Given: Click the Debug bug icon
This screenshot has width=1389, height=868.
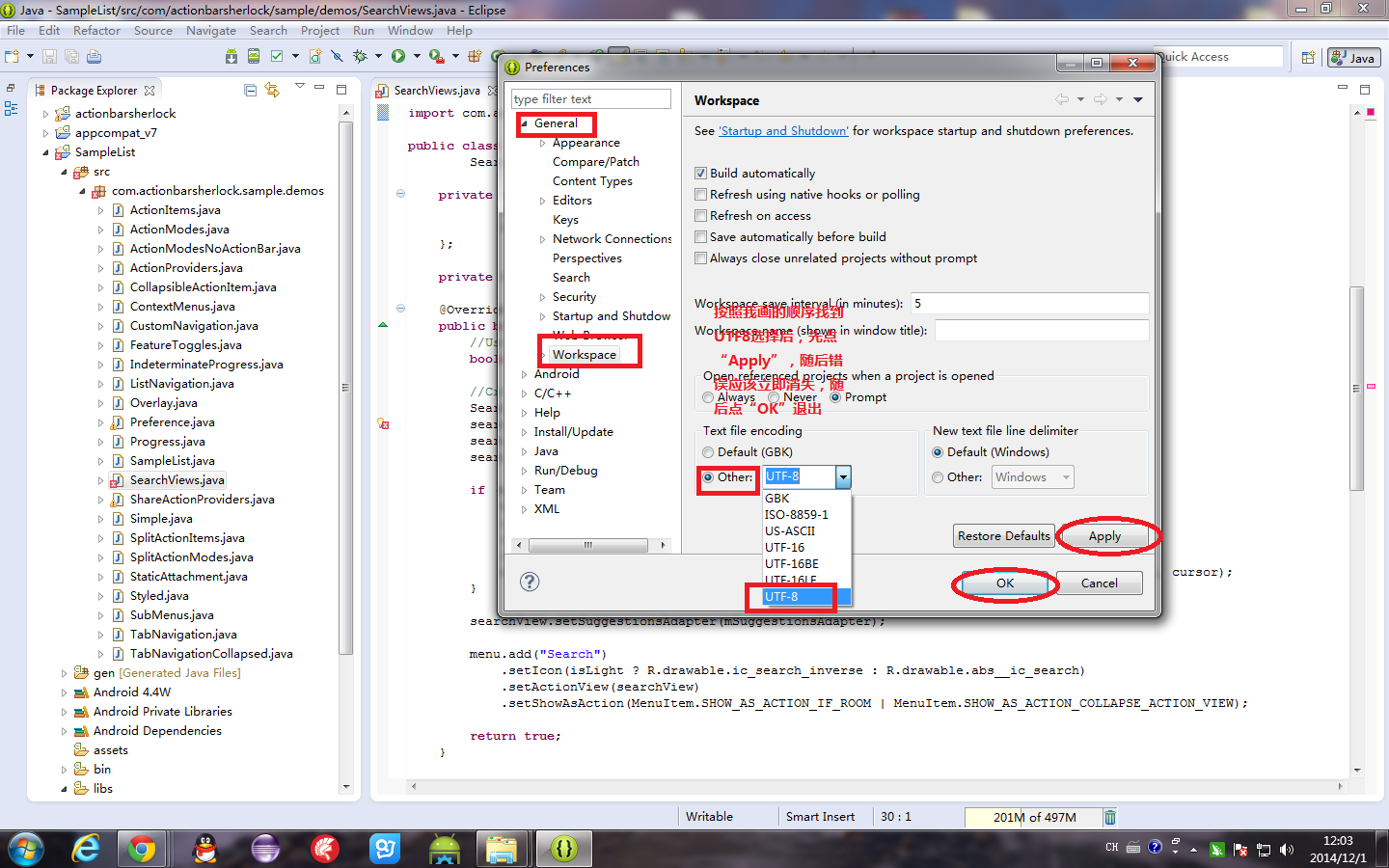Looking at the screenshot, I should click(360, 57).
